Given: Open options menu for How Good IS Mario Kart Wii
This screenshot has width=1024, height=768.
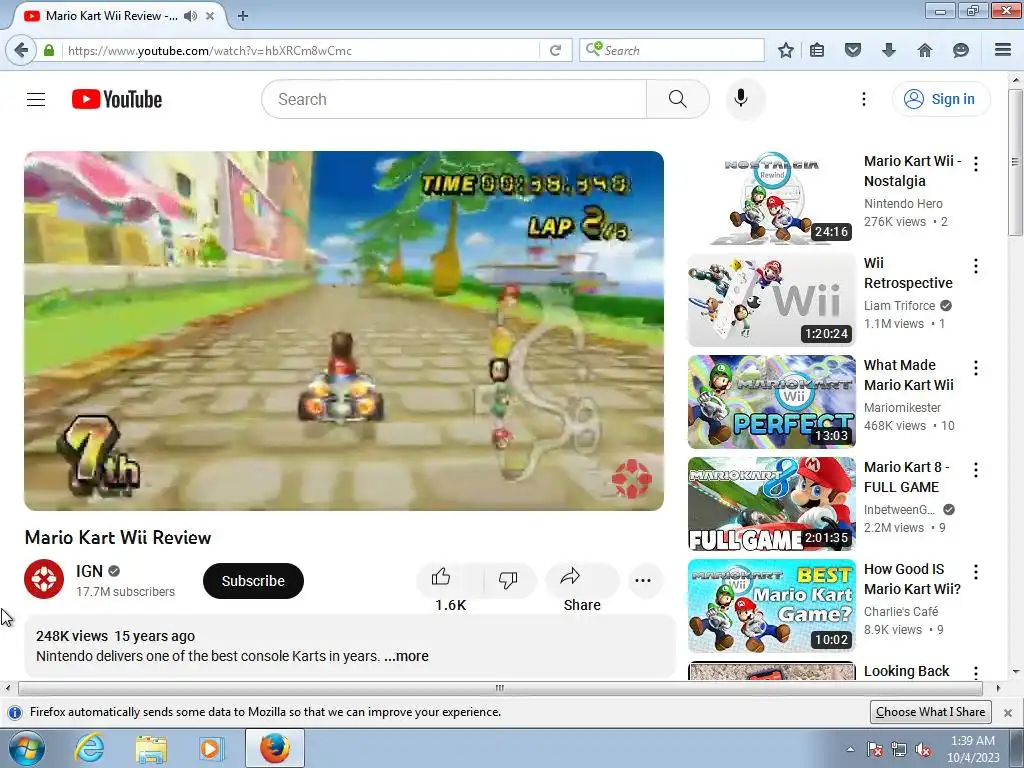Looking at the screenshot, I should pyautogui.click(x=976, y=571).
